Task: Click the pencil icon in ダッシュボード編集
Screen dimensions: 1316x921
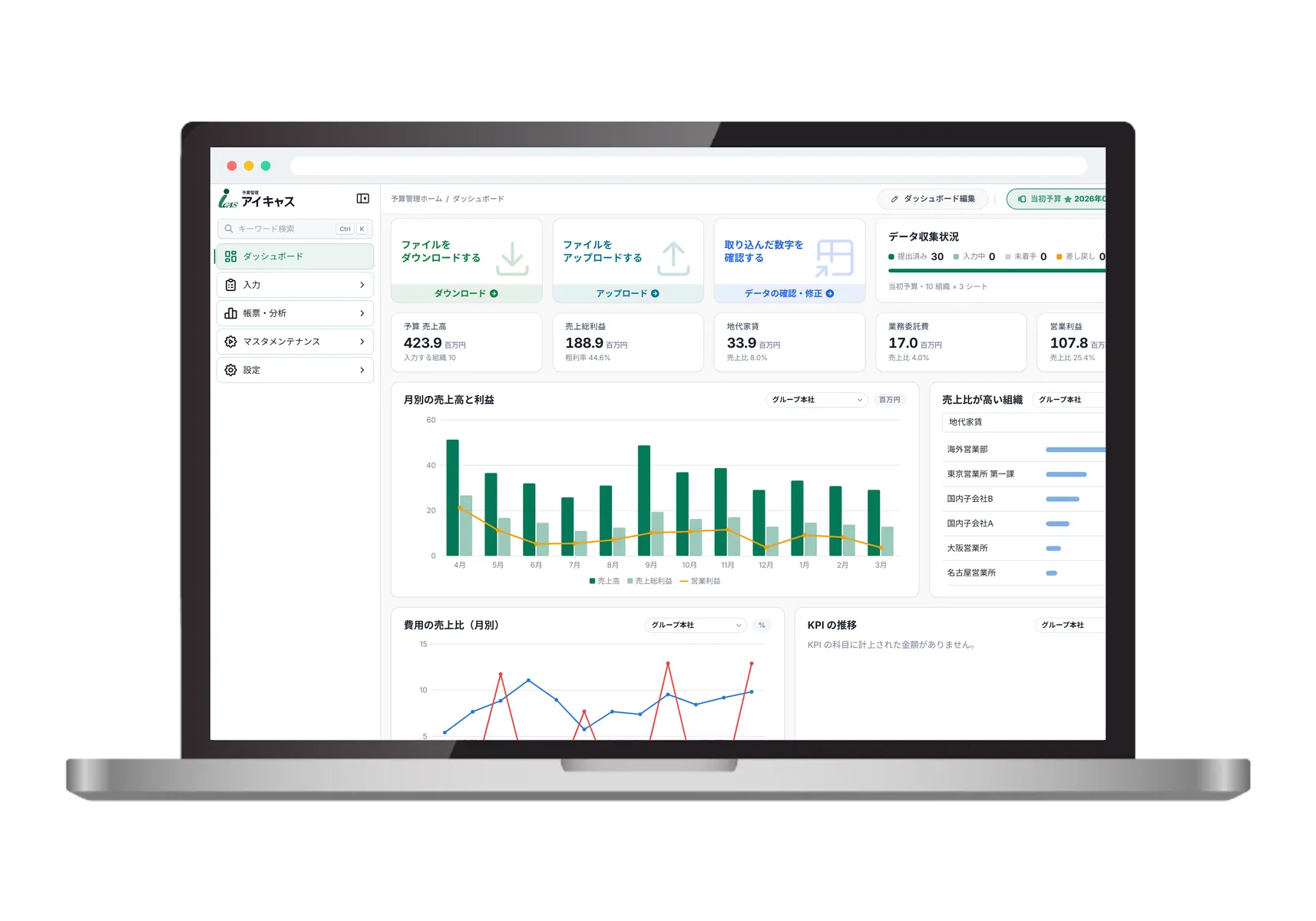Action: pos(894,199)
